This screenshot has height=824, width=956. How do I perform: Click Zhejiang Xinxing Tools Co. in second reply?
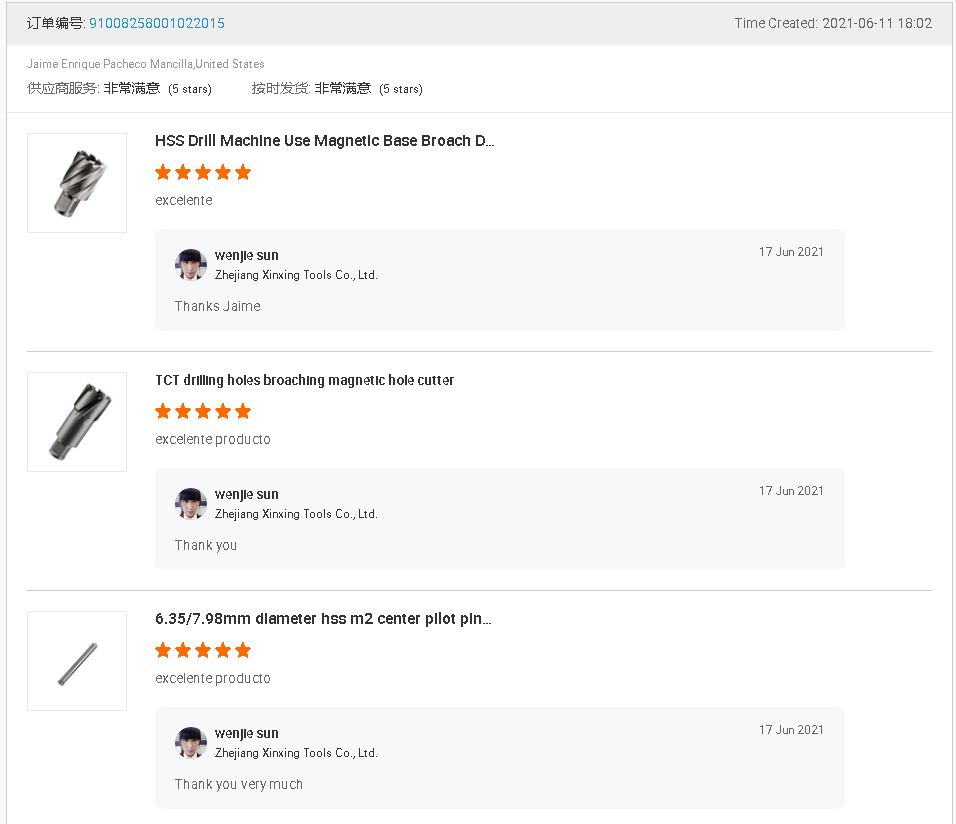296,514
